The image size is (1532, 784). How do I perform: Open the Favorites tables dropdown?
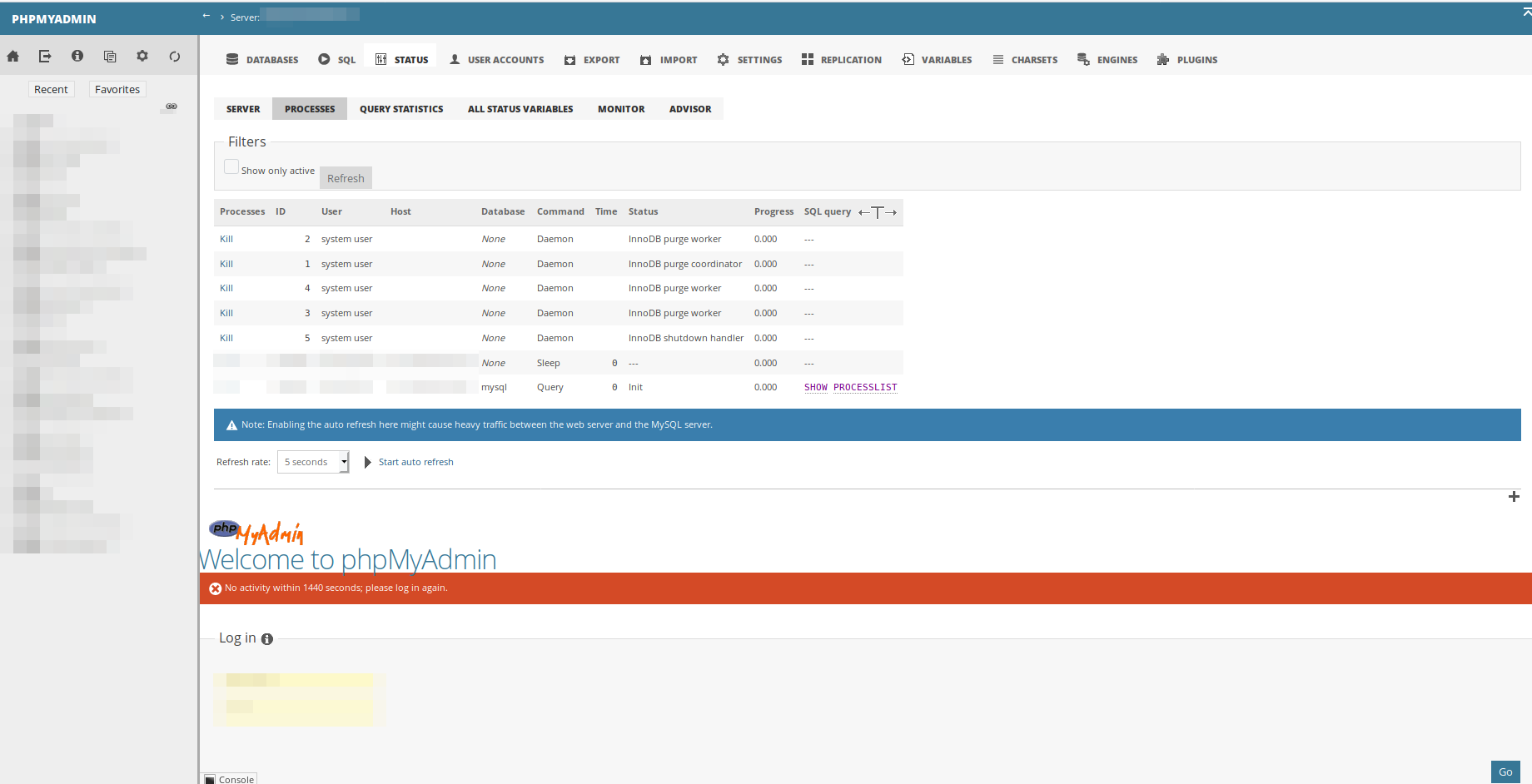[x=117, y=89]
